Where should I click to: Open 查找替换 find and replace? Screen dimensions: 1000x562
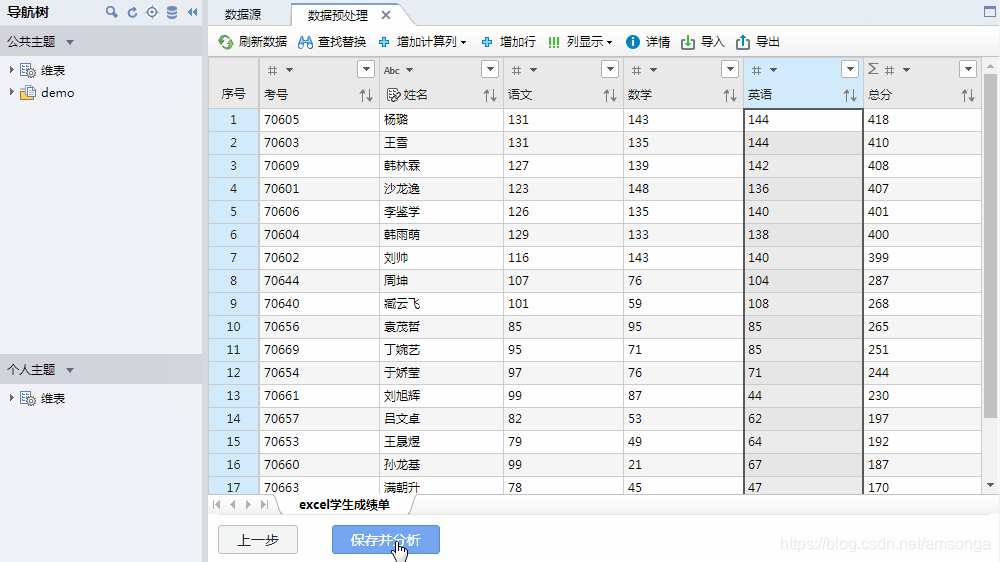pyautogui.click(x=332, y=42)
